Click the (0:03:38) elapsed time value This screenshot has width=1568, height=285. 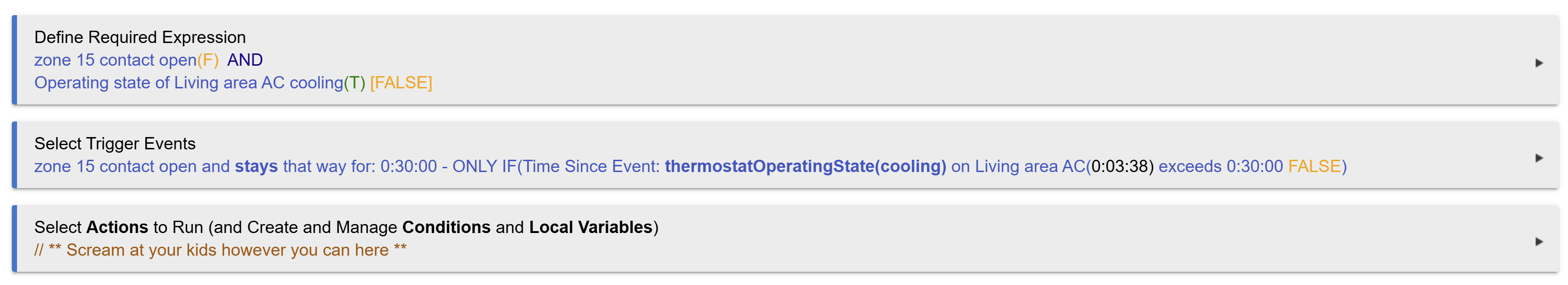(1119, 166)
